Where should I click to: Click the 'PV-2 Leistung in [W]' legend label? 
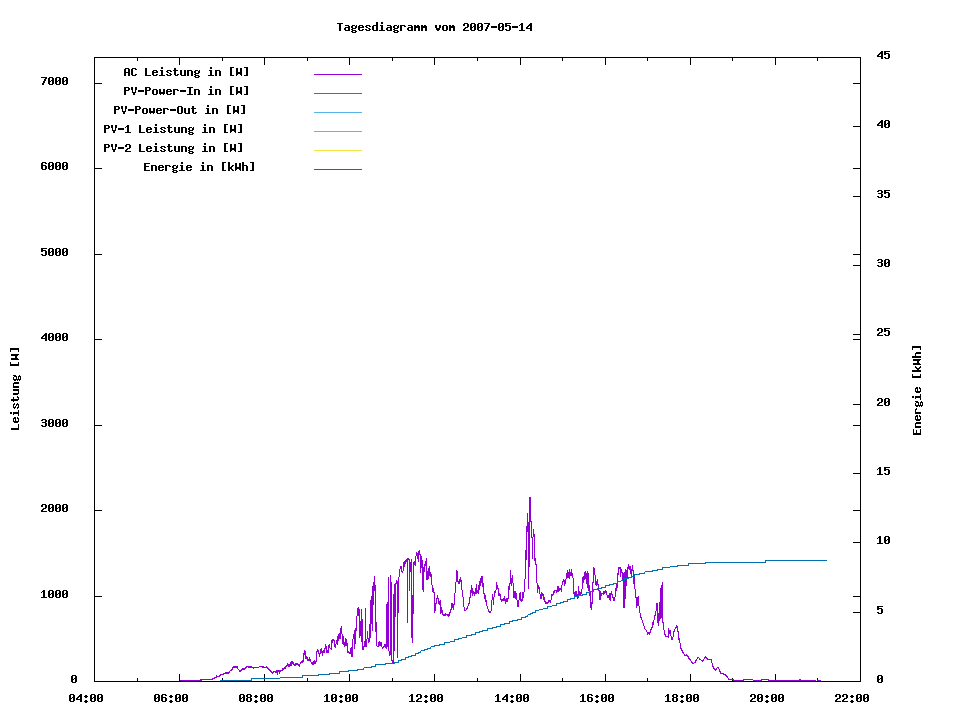(173, 148)
